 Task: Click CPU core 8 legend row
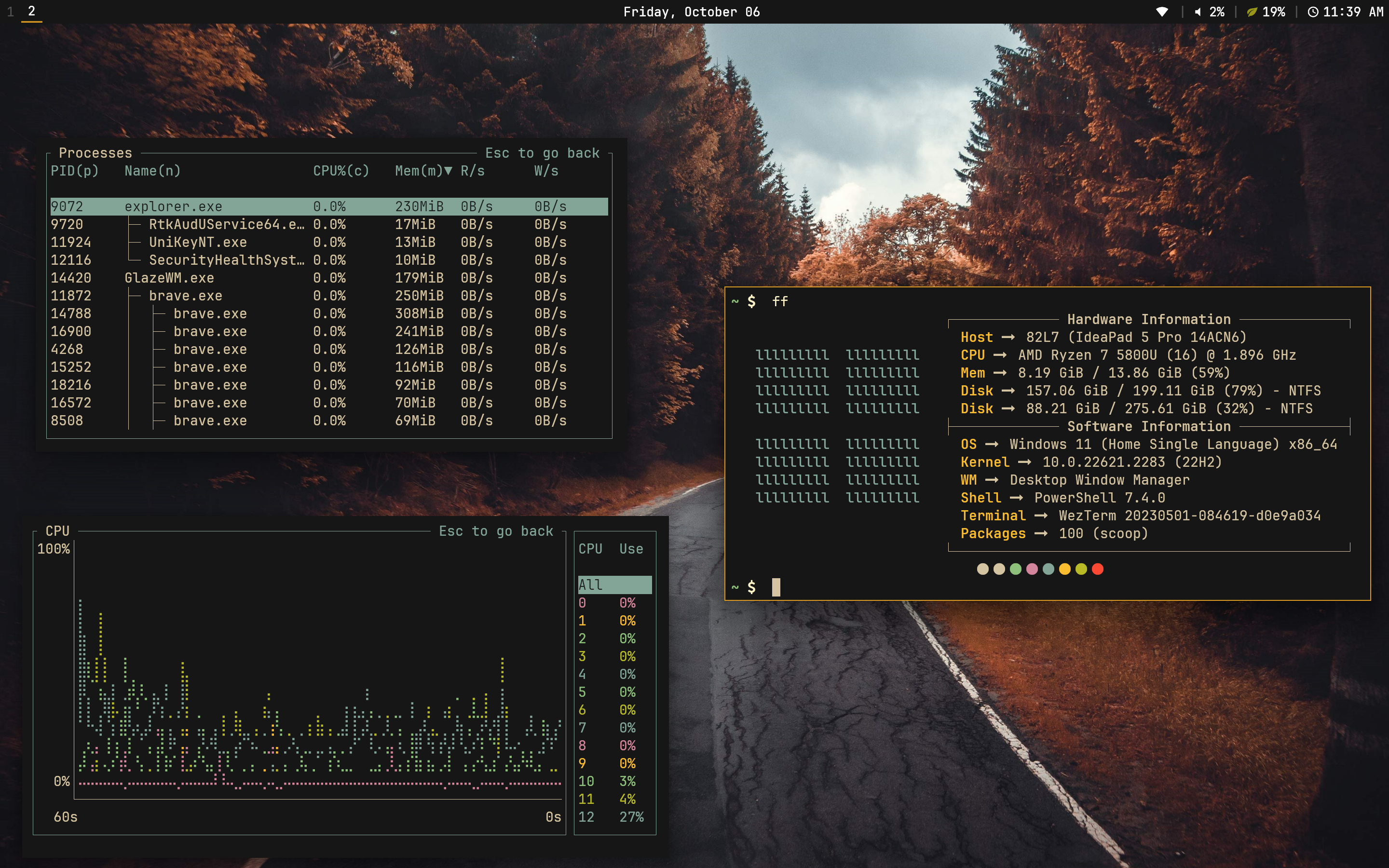[615, 745]
